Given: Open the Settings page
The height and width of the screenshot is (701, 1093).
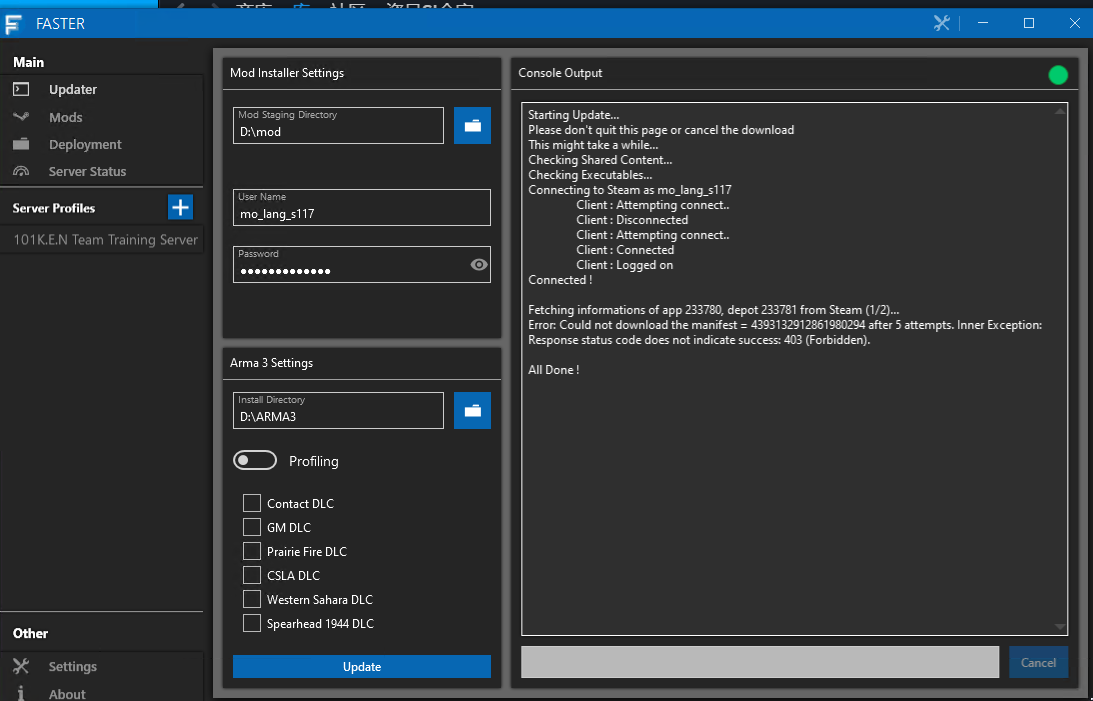Looking at the screenshot, I should (72, 666).
